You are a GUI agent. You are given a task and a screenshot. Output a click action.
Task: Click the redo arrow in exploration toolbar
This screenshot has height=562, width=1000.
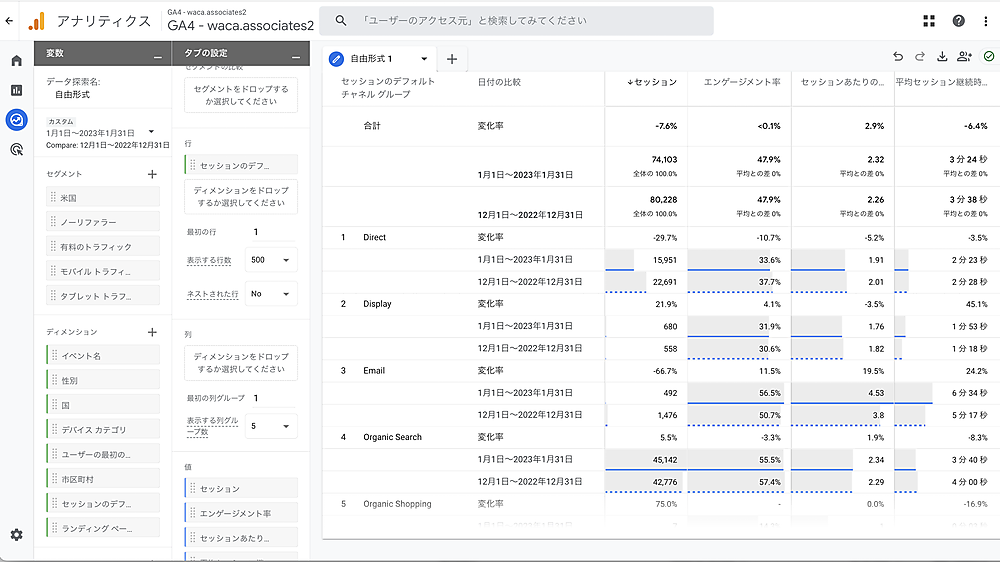click(x=920, y=57)
